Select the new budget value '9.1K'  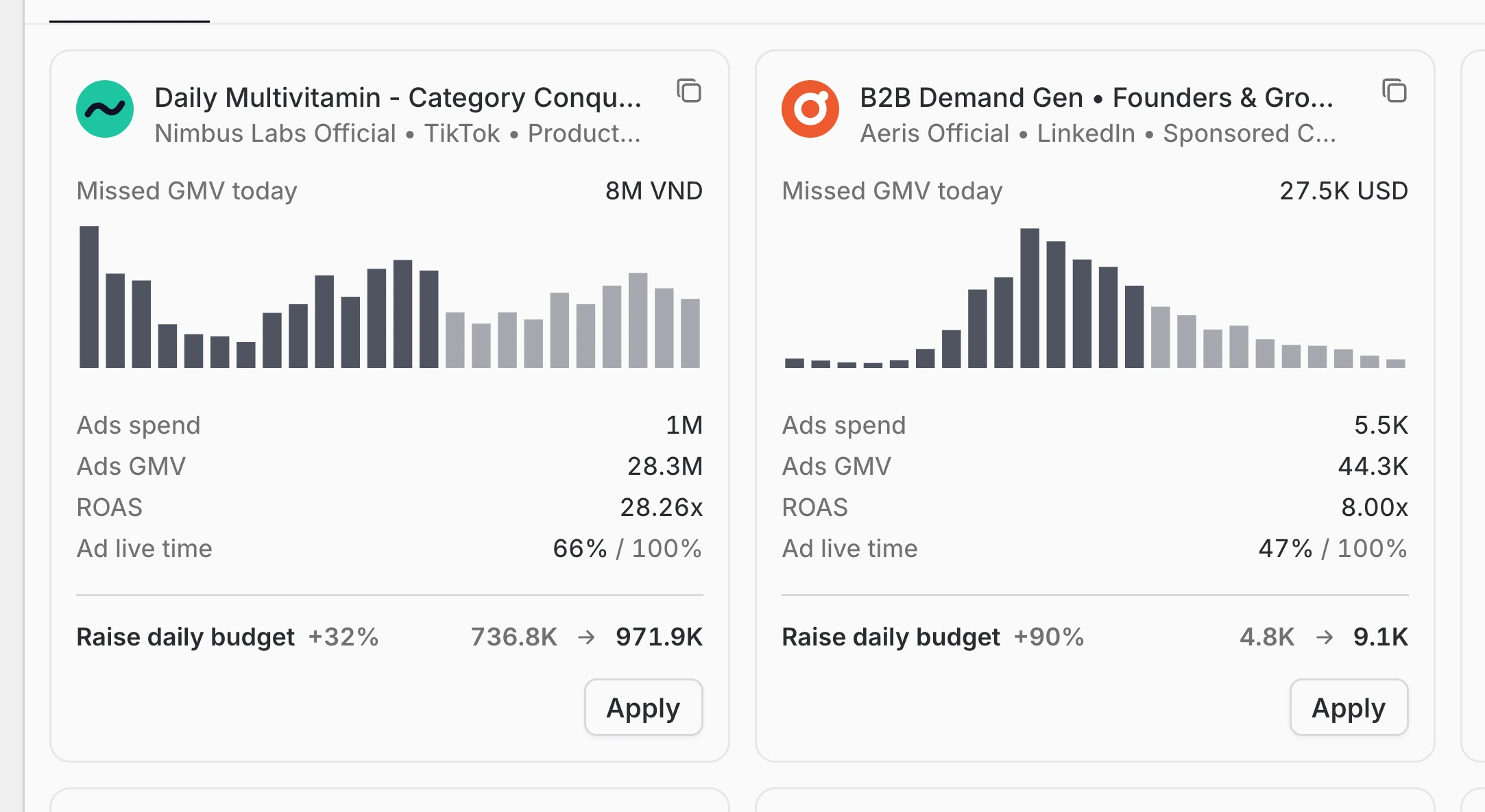pos(1381,637)
